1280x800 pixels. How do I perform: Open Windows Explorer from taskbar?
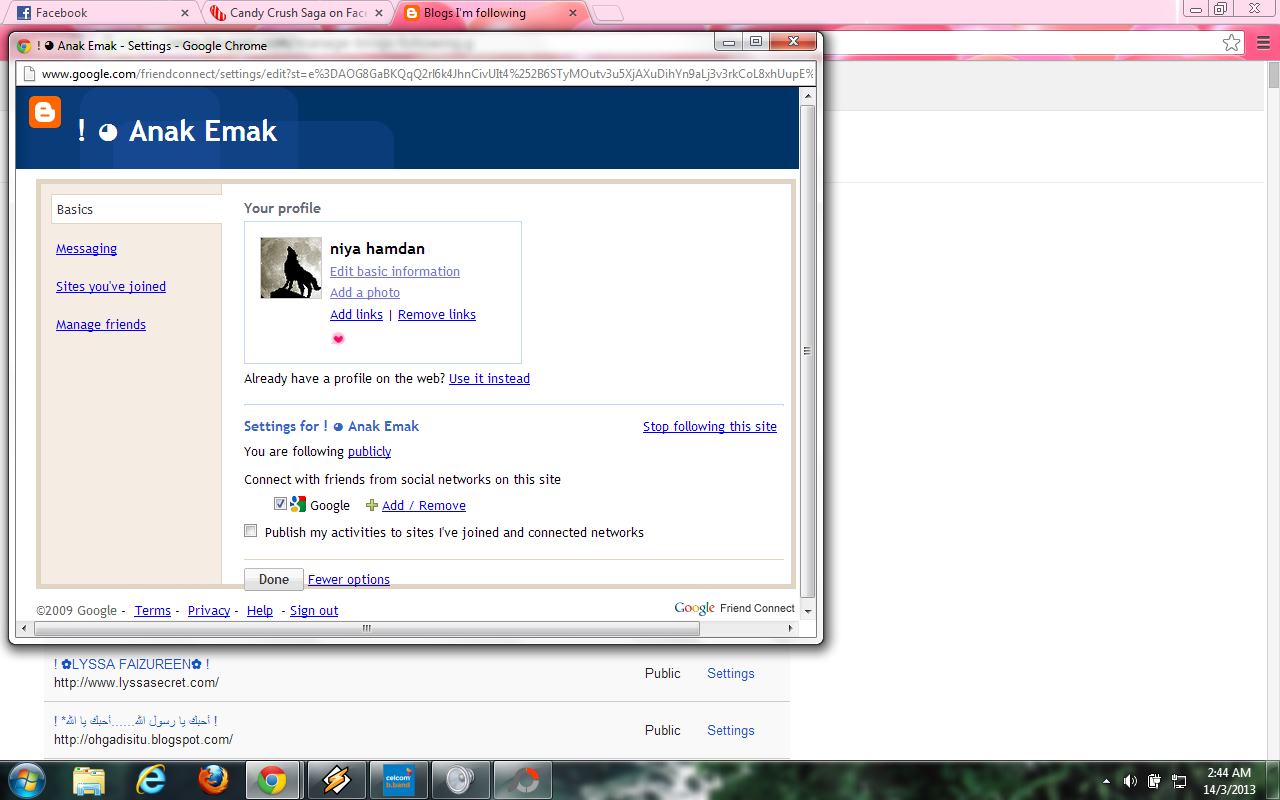pos(89,780)
